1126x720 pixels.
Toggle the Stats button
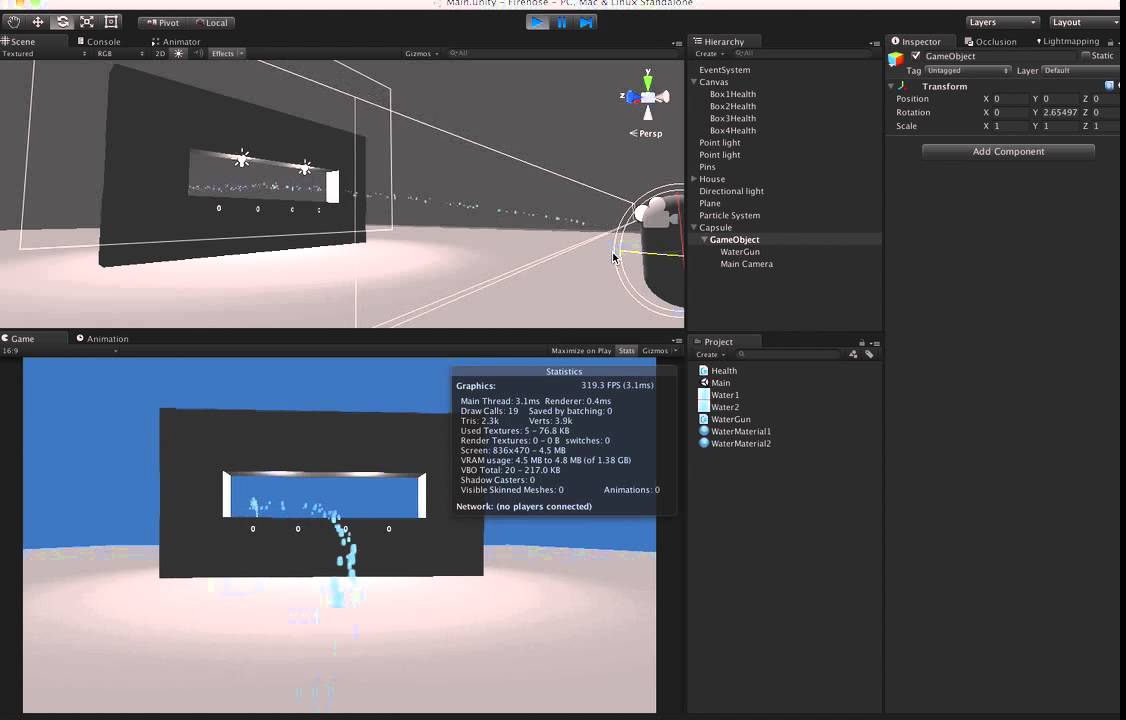627,351
